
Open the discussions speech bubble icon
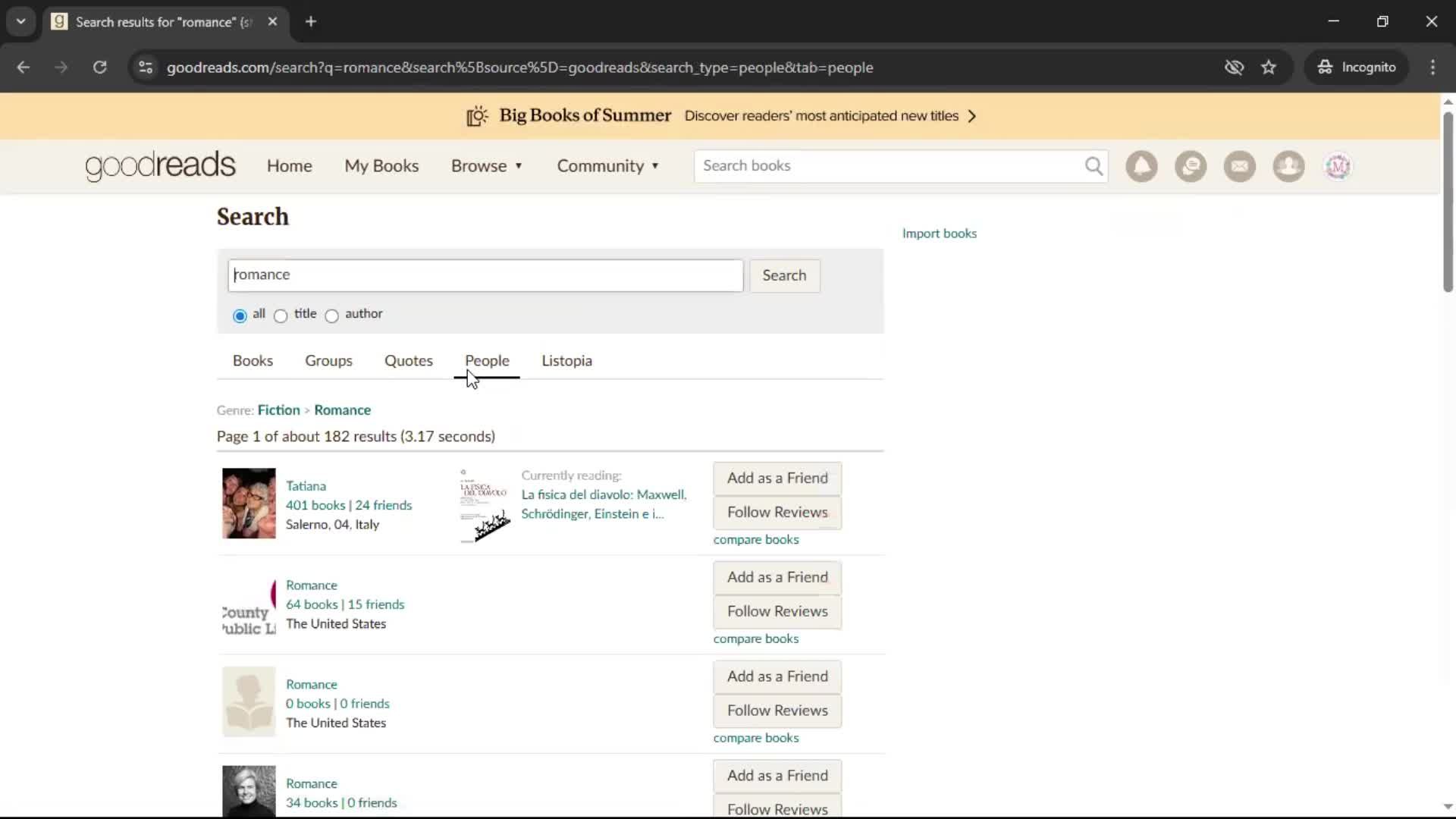(1191, 166)
